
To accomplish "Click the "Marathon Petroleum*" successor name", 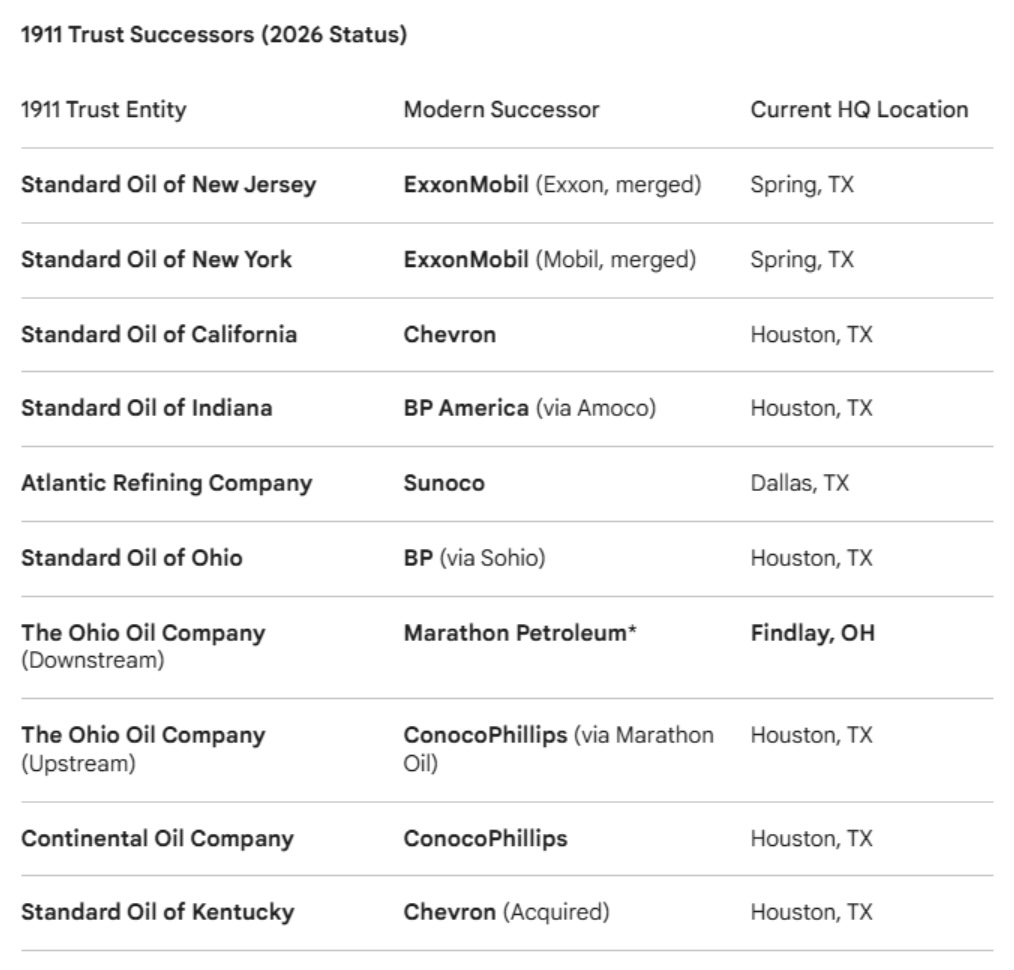I will click(520, 633).
